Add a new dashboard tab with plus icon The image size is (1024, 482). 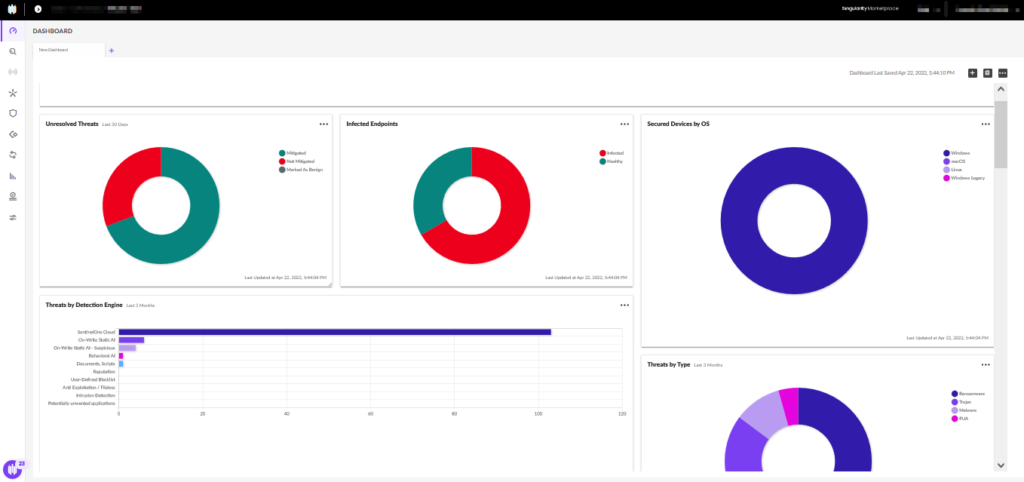111,50
